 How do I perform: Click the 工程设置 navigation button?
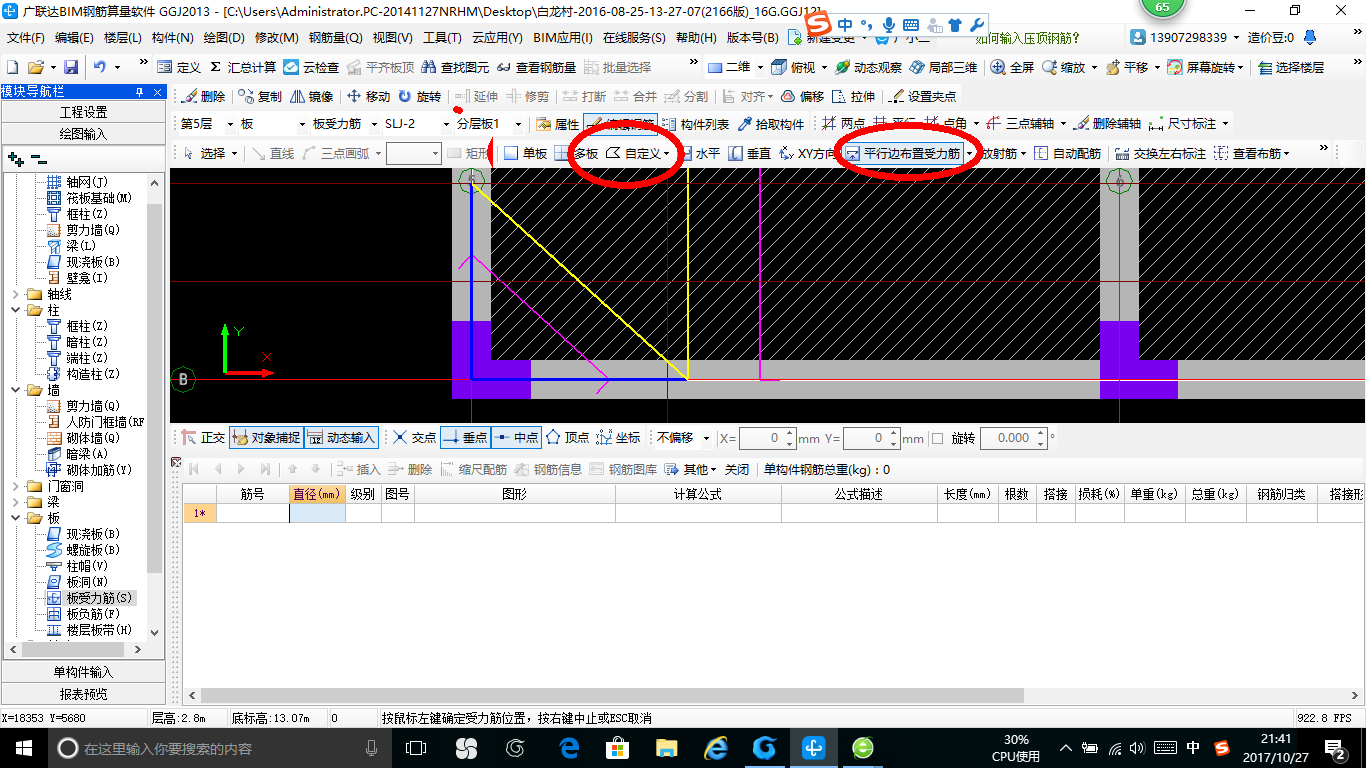pyautogui.click(x=83, y=112)
